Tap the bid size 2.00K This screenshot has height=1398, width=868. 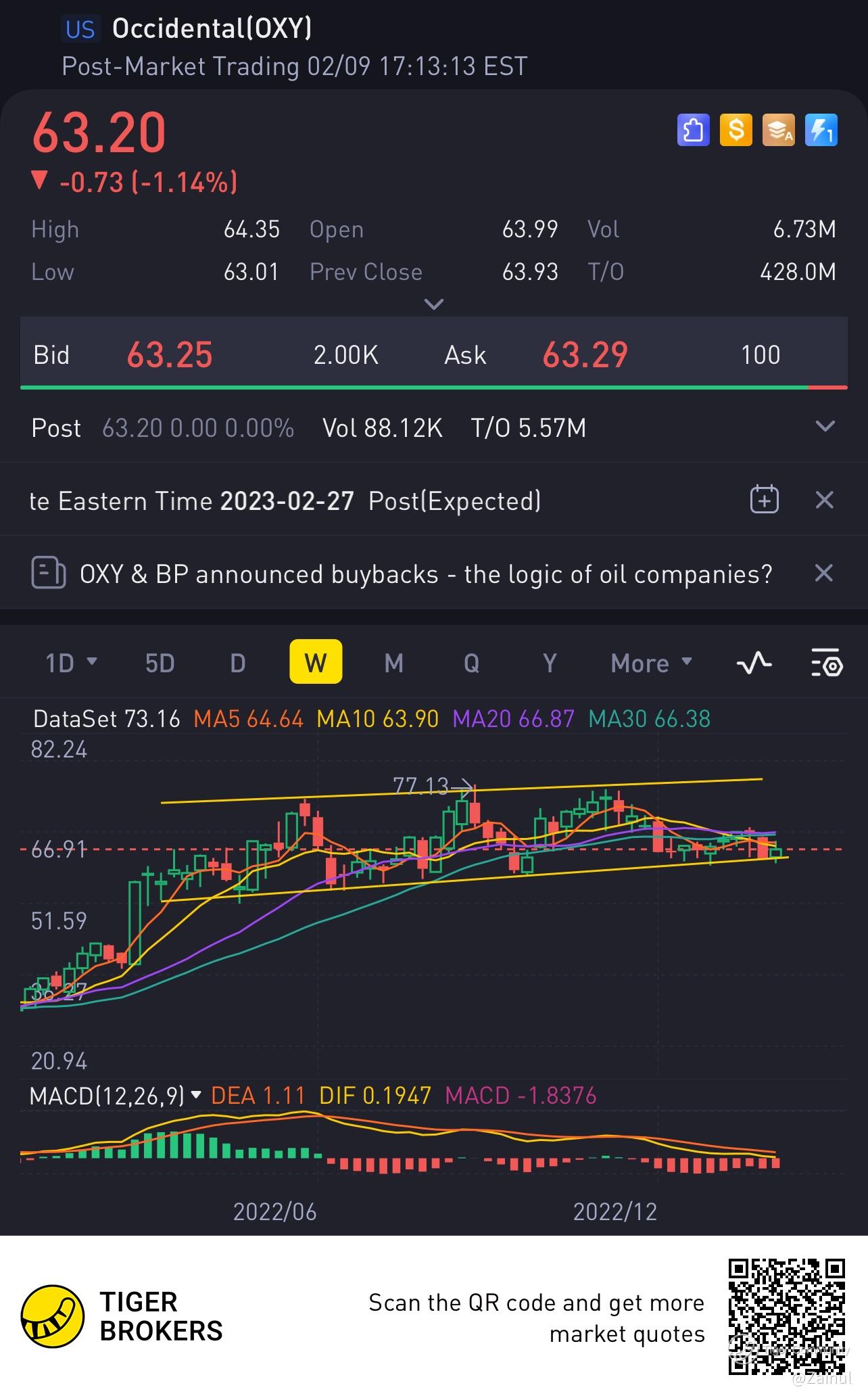pos(346,355)
